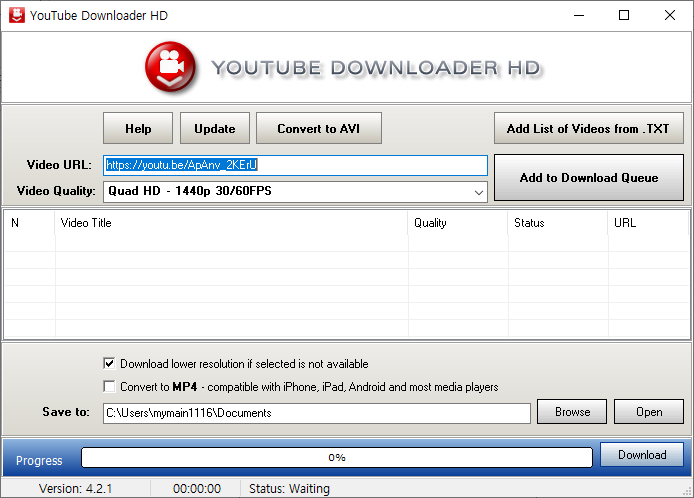The image size is (694, 498).
Task: Click the Status column header
Action: tap(558, 223)
